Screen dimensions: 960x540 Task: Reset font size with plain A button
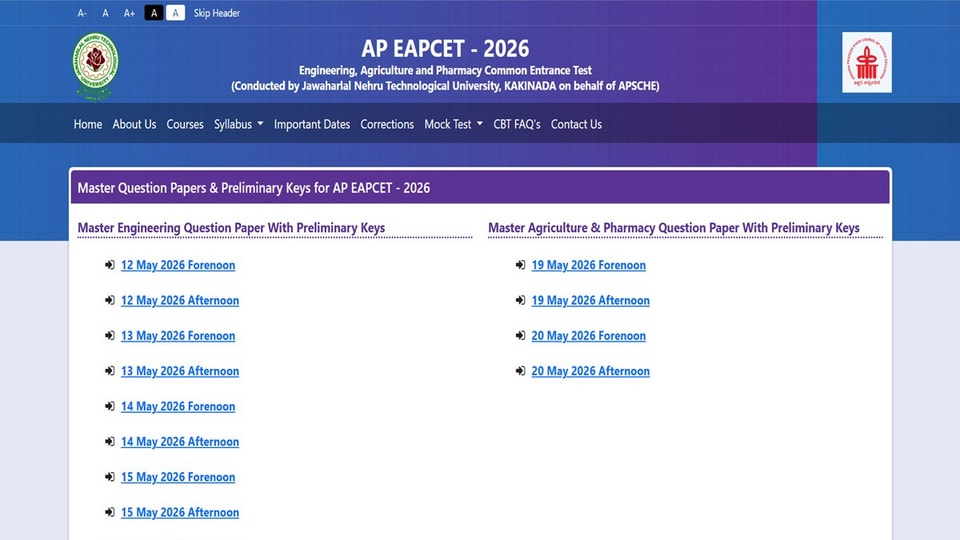tap(105, 13)
